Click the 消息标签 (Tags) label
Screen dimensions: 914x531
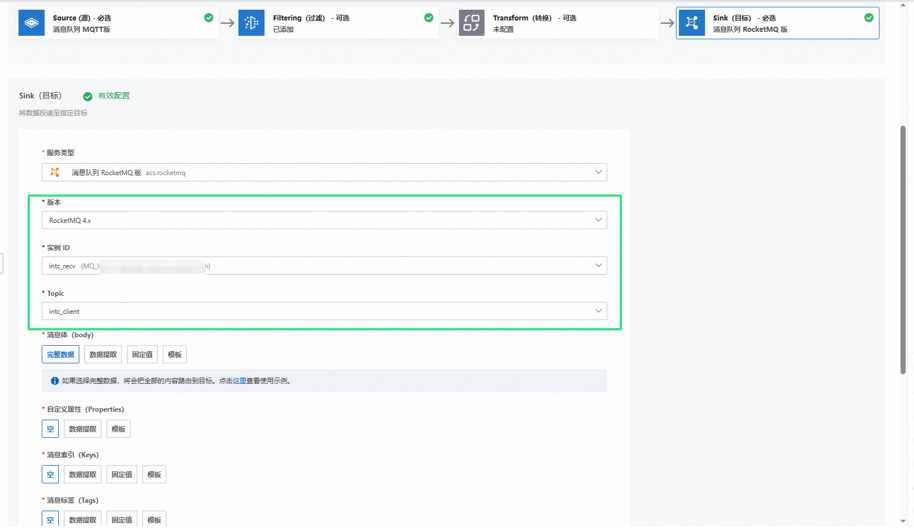pos(73,500)
